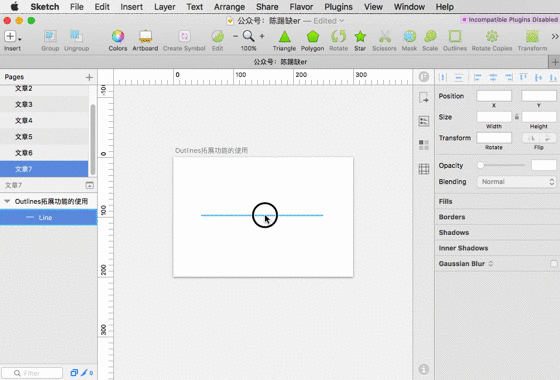This screenshot has height=380, width=560.
Task: Open the Plugins menu
Action: [x=338, y=7]
